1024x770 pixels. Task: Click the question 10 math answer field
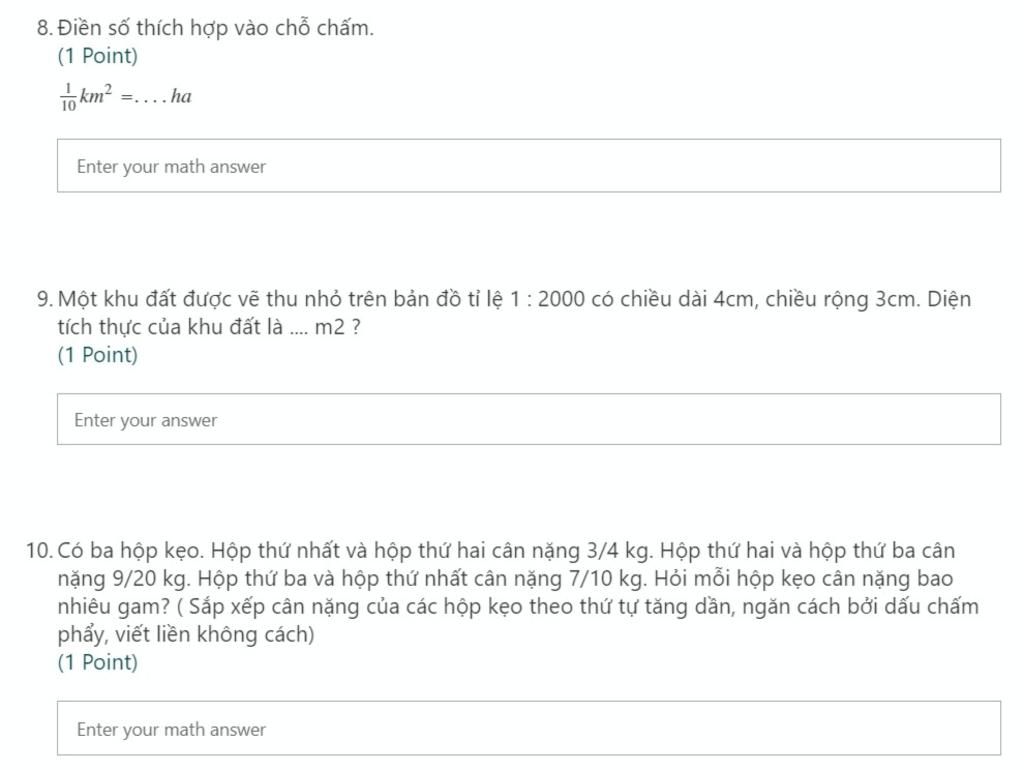coord(528,728)
